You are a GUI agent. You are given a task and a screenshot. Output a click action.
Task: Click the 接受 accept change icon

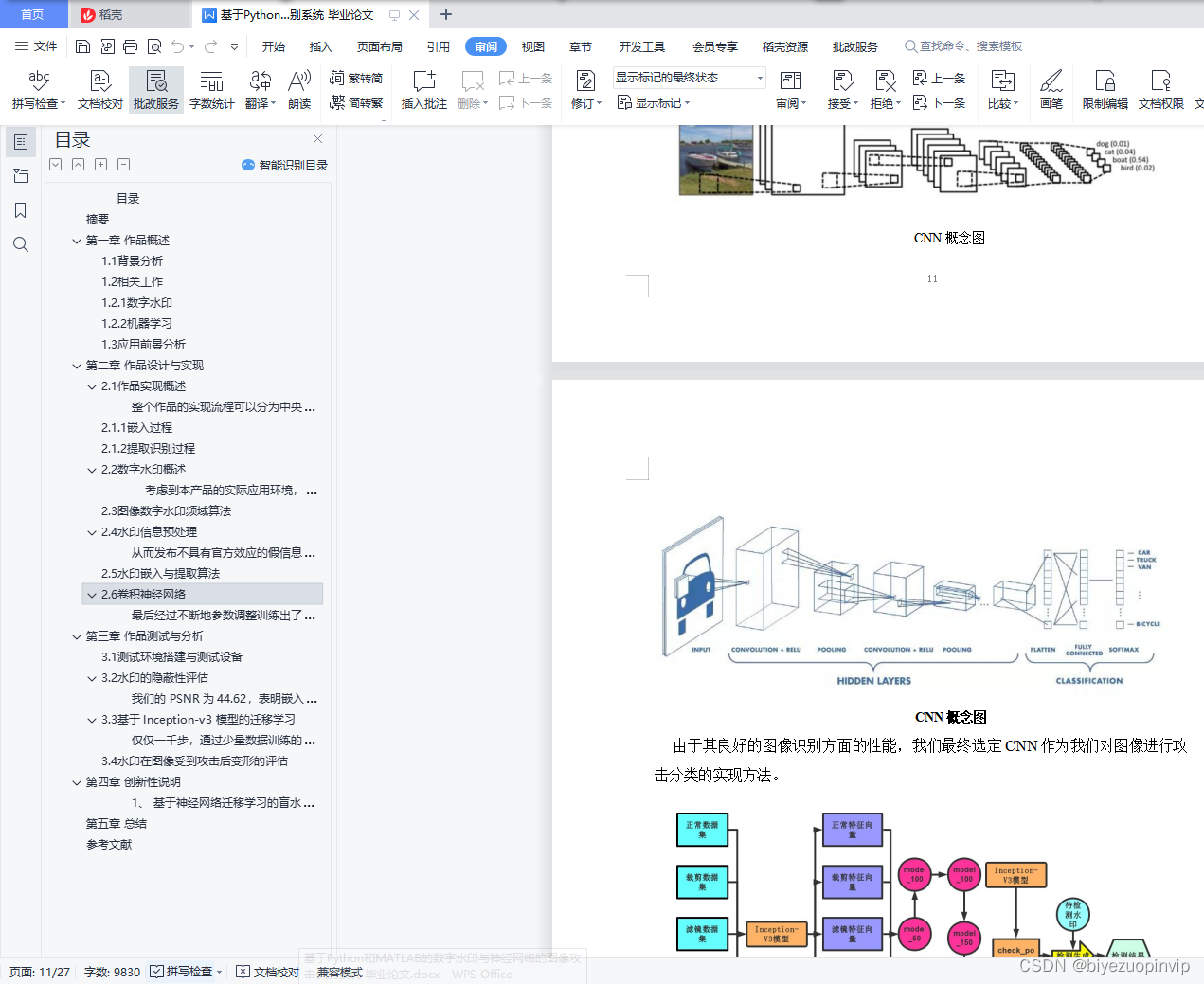pos(842,90)
